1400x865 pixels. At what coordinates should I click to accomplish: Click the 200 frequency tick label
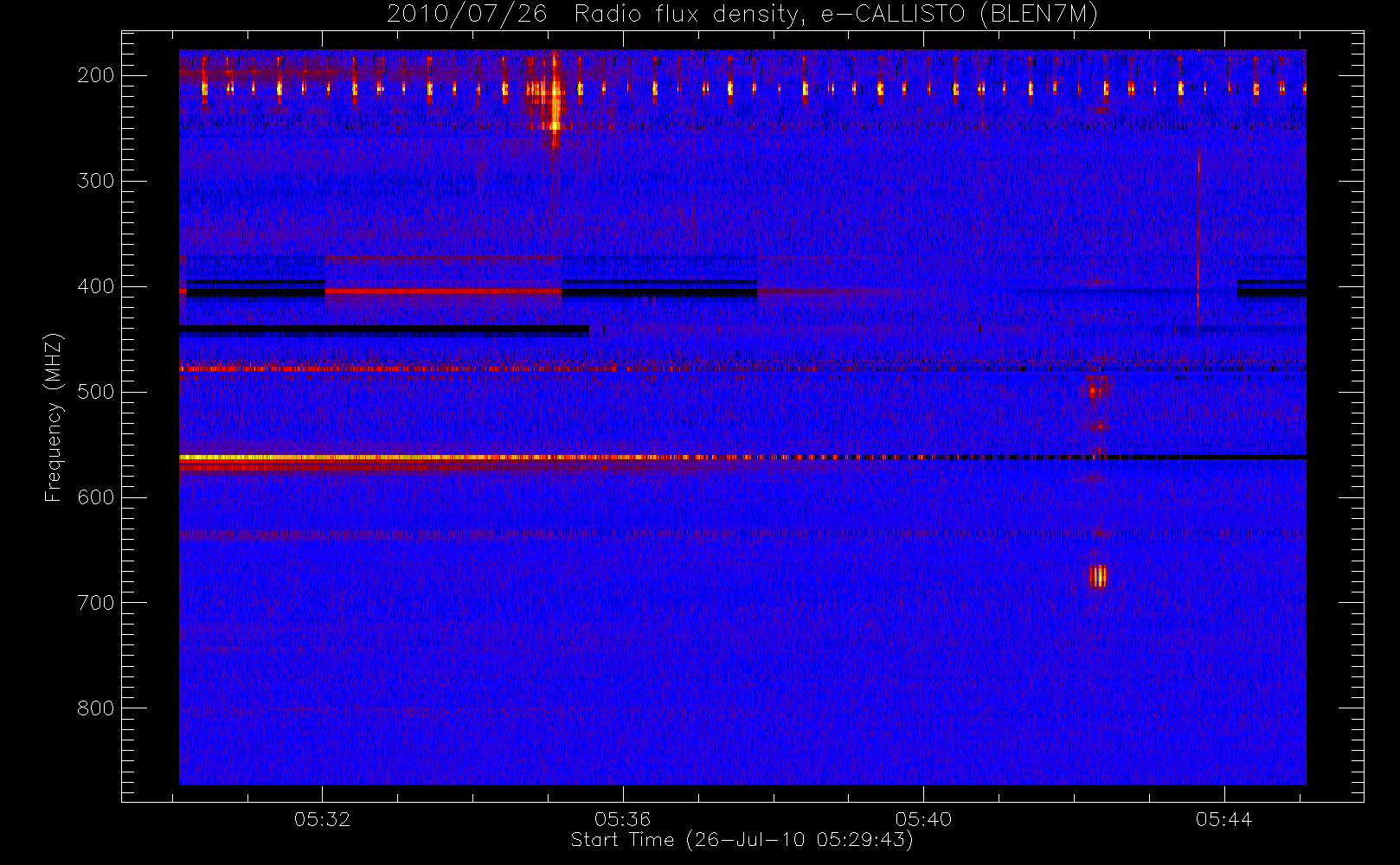click(x=95, y=75)
